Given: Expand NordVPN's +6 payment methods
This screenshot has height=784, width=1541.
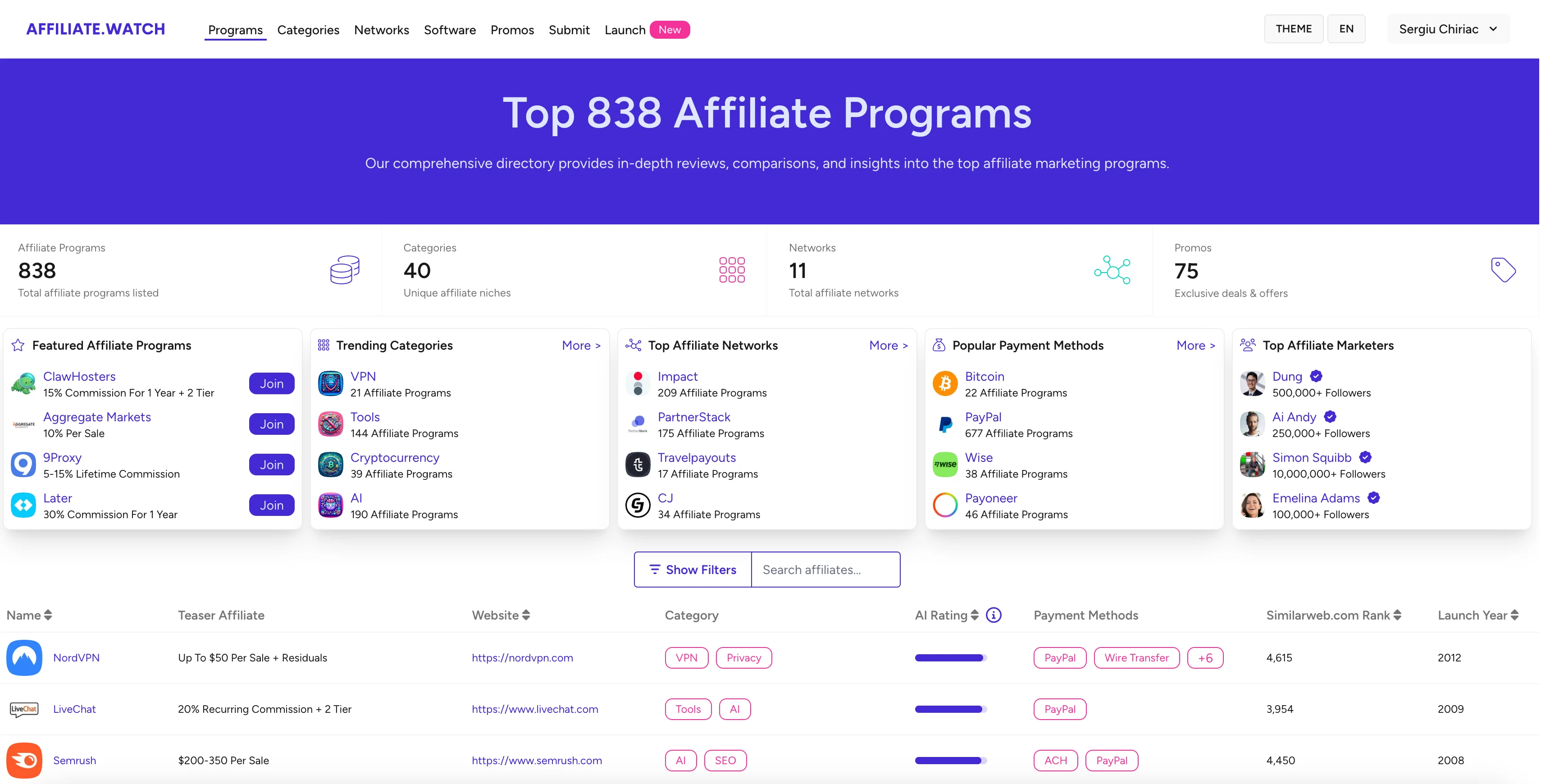Looking at the screenshot, I should point(1205,658).
